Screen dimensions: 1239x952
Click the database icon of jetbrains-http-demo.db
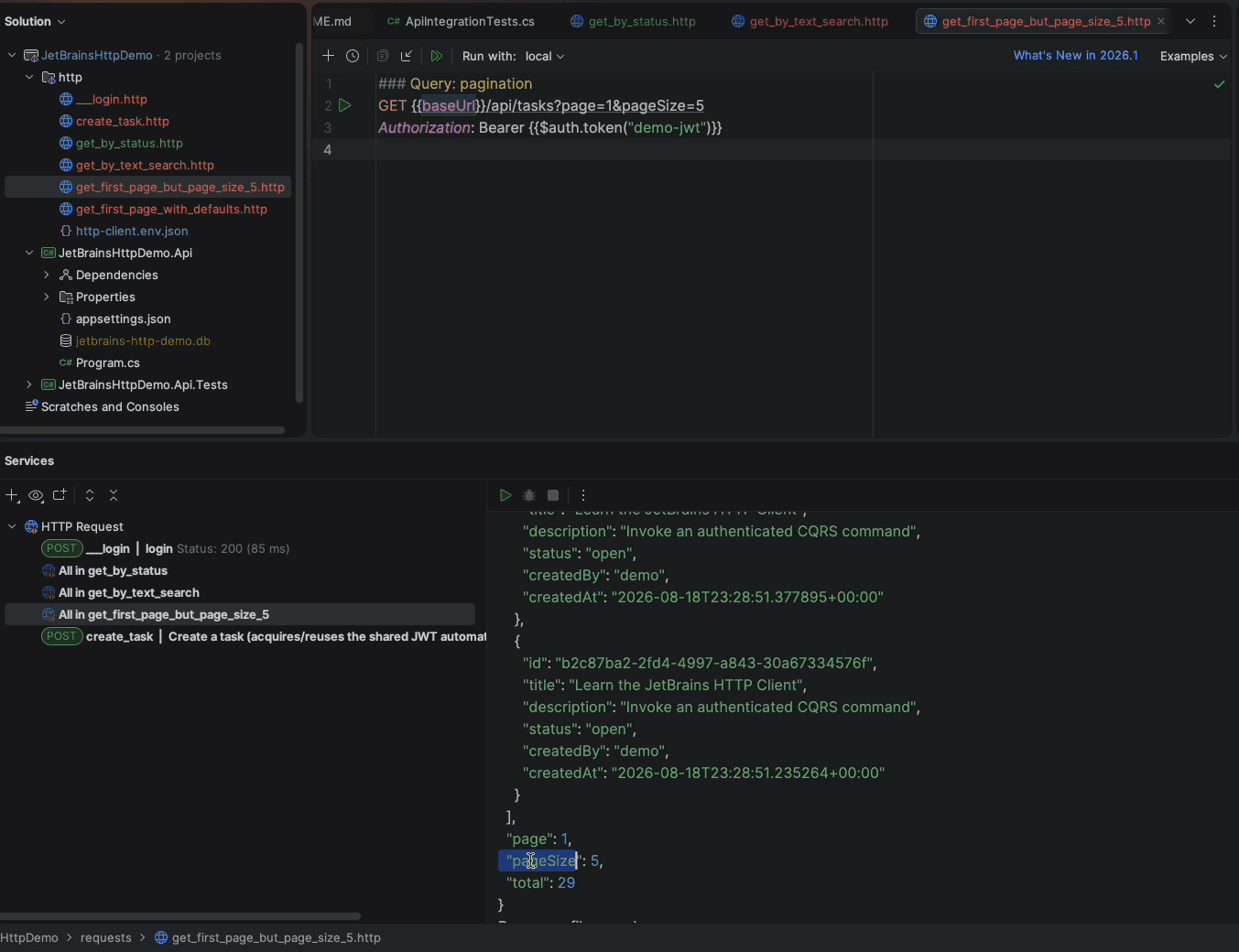[x=66, y=341]
